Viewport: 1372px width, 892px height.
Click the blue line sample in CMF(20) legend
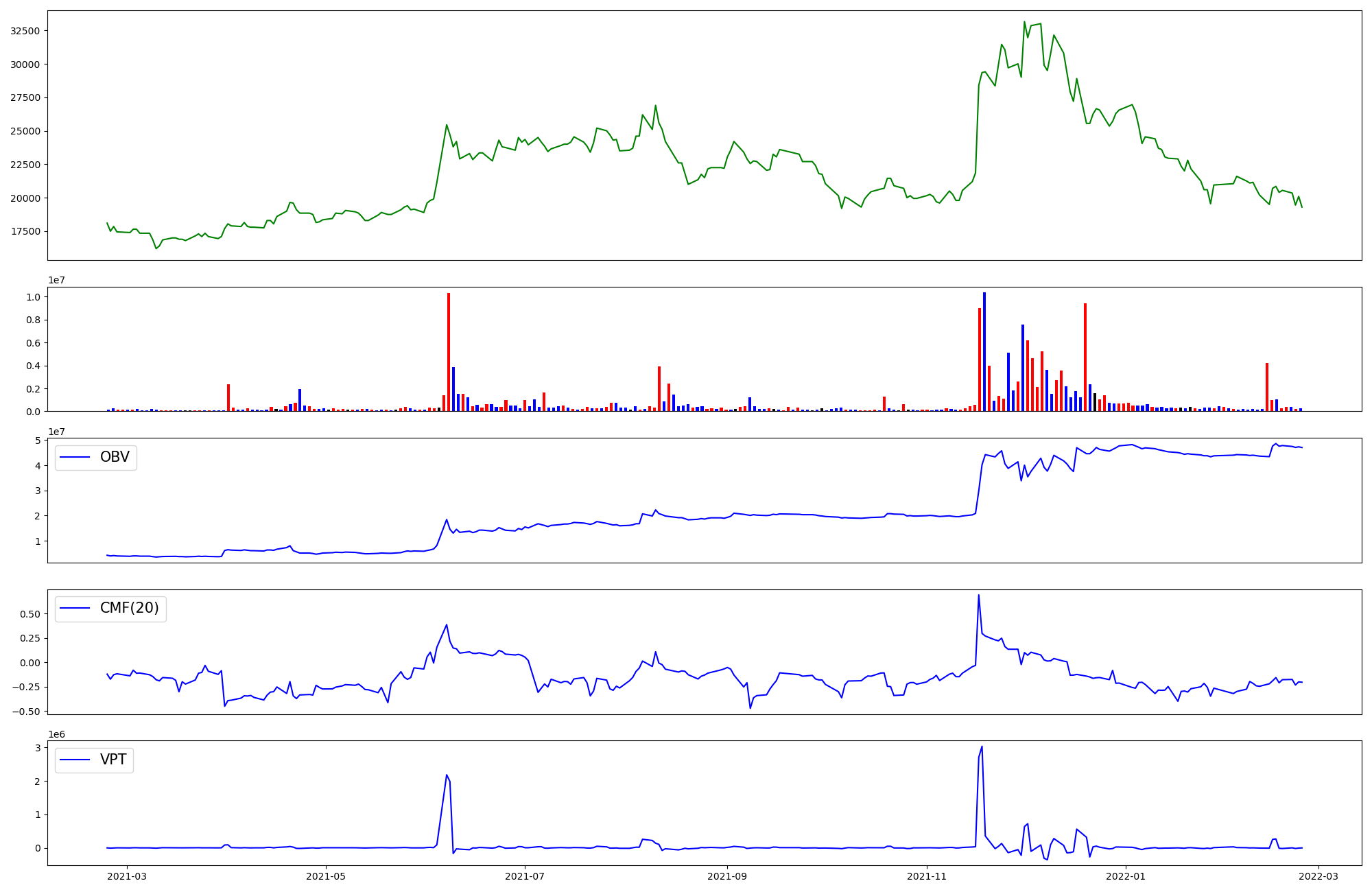pyautogui.click(x=75, y=608)
